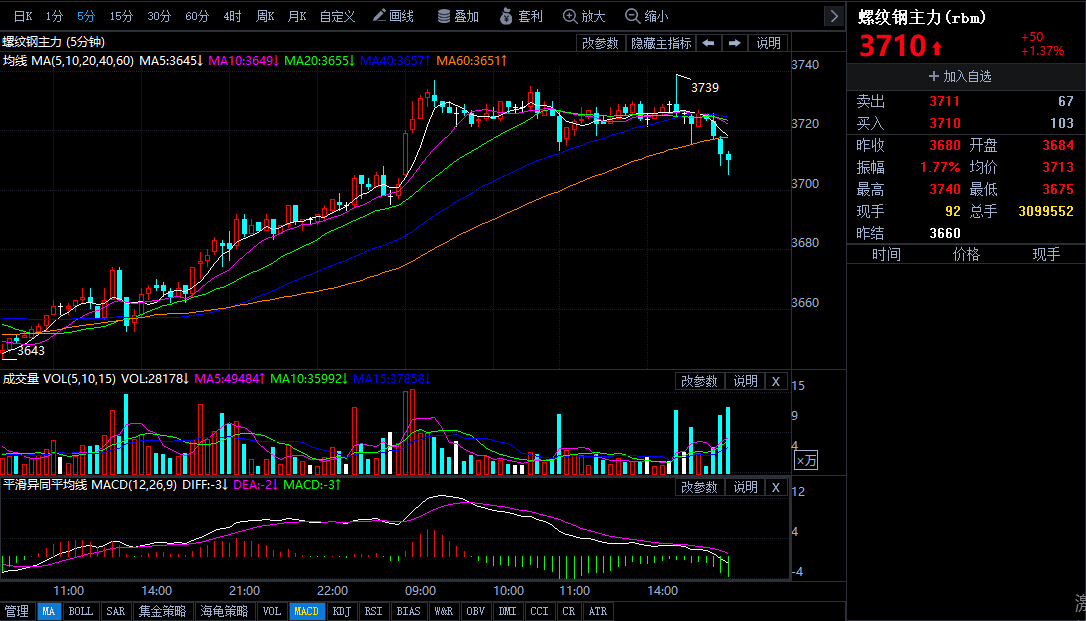This screenshot has width=1086, height=621.
Task: Open 说明 for the main MA indicator
Action: pyautogui.click(x=768, y=43)
